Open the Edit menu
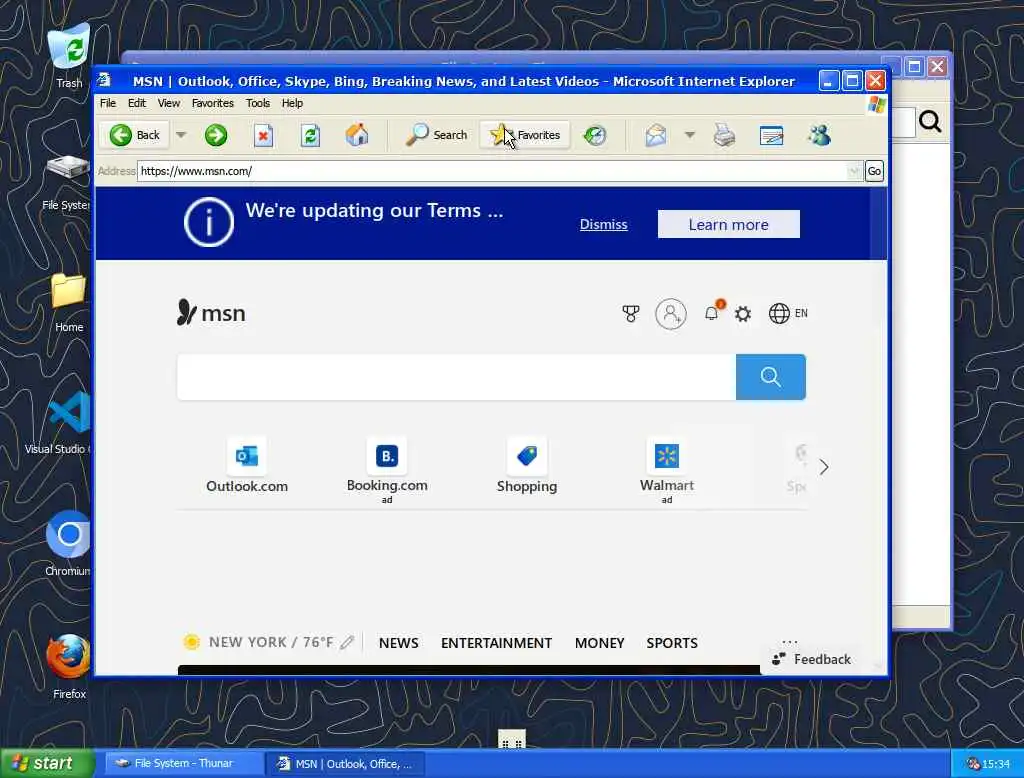 (x=136, y=103)
